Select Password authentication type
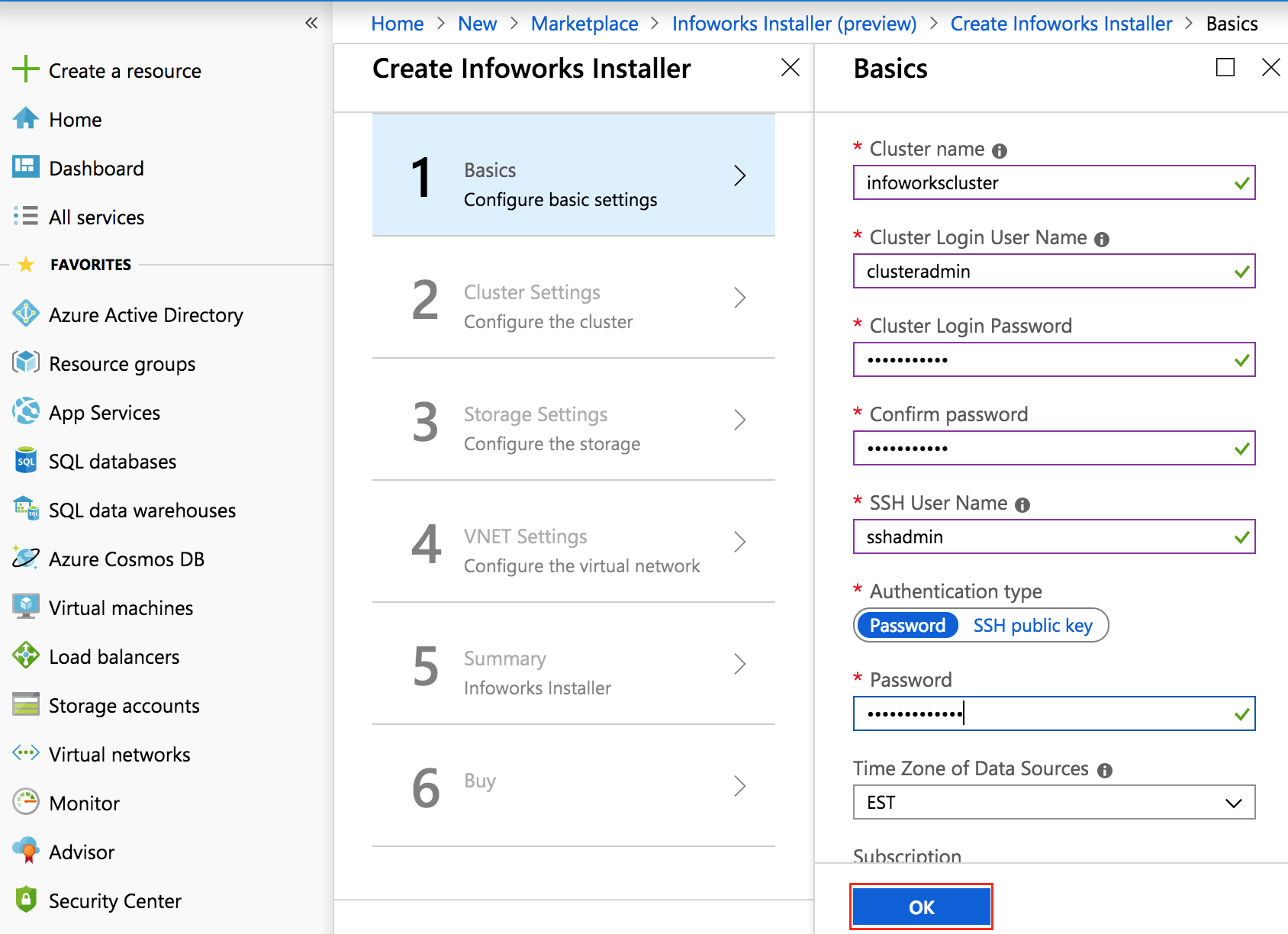The height and width of the screenshot is (934, 1288). [907, 626]
